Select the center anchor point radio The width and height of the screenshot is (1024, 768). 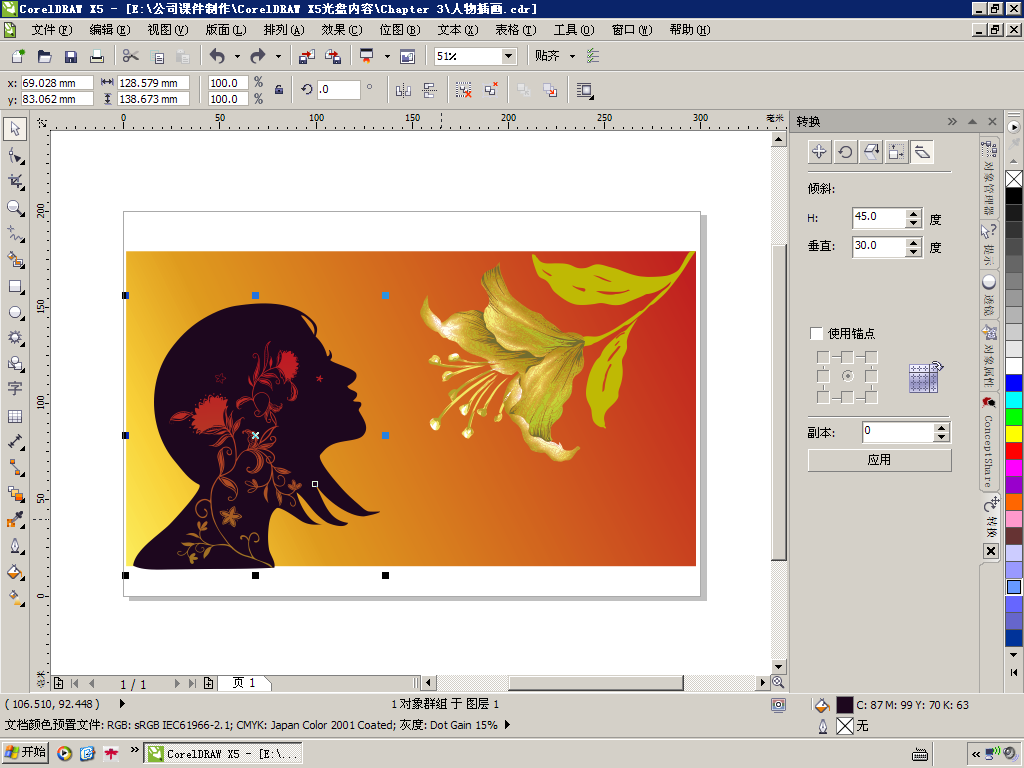click(847, 376)
